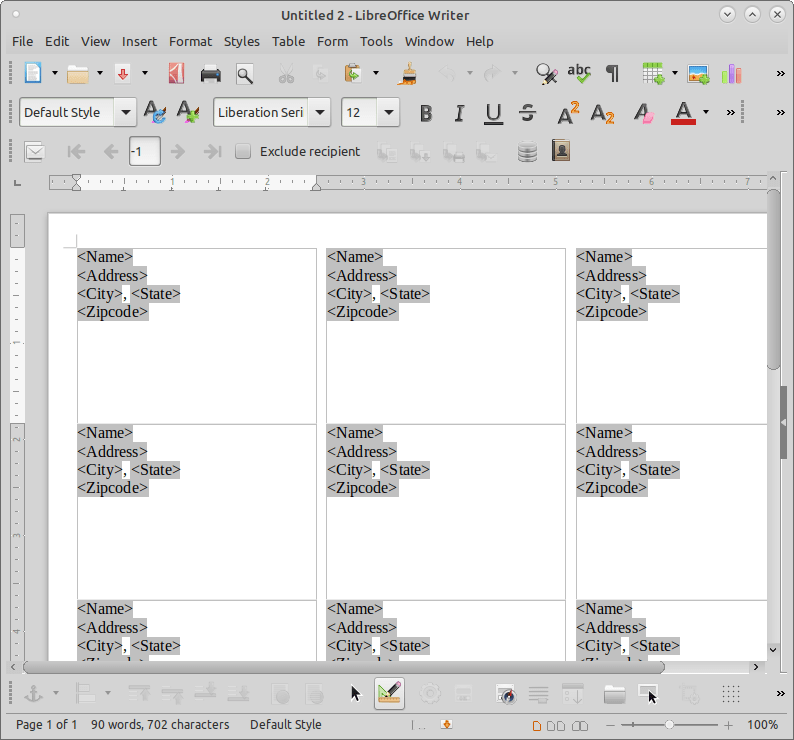Click the Save document icon
794x740 pixels.
(123, 74)
